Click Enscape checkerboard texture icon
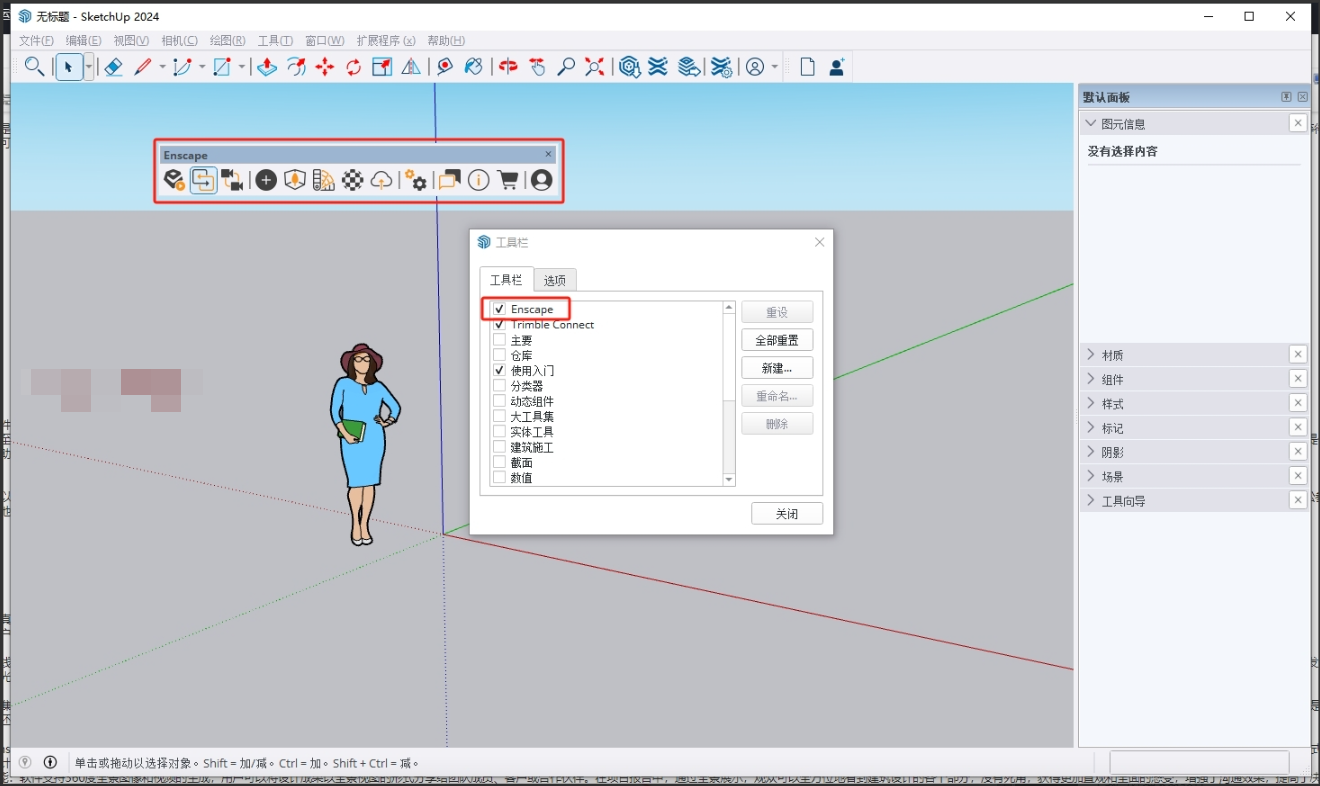 point(352,180)
